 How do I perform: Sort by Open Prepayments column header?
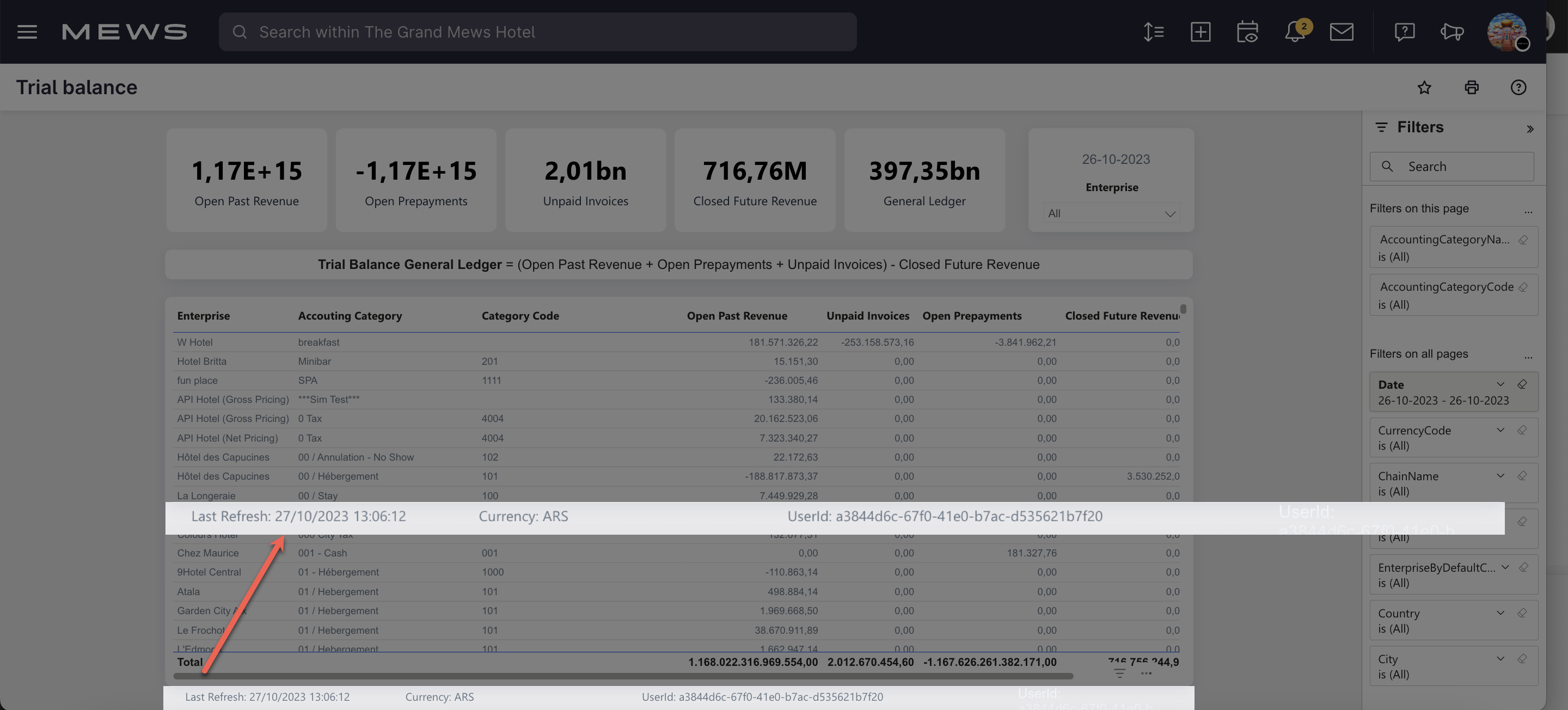tap(972, 315)
